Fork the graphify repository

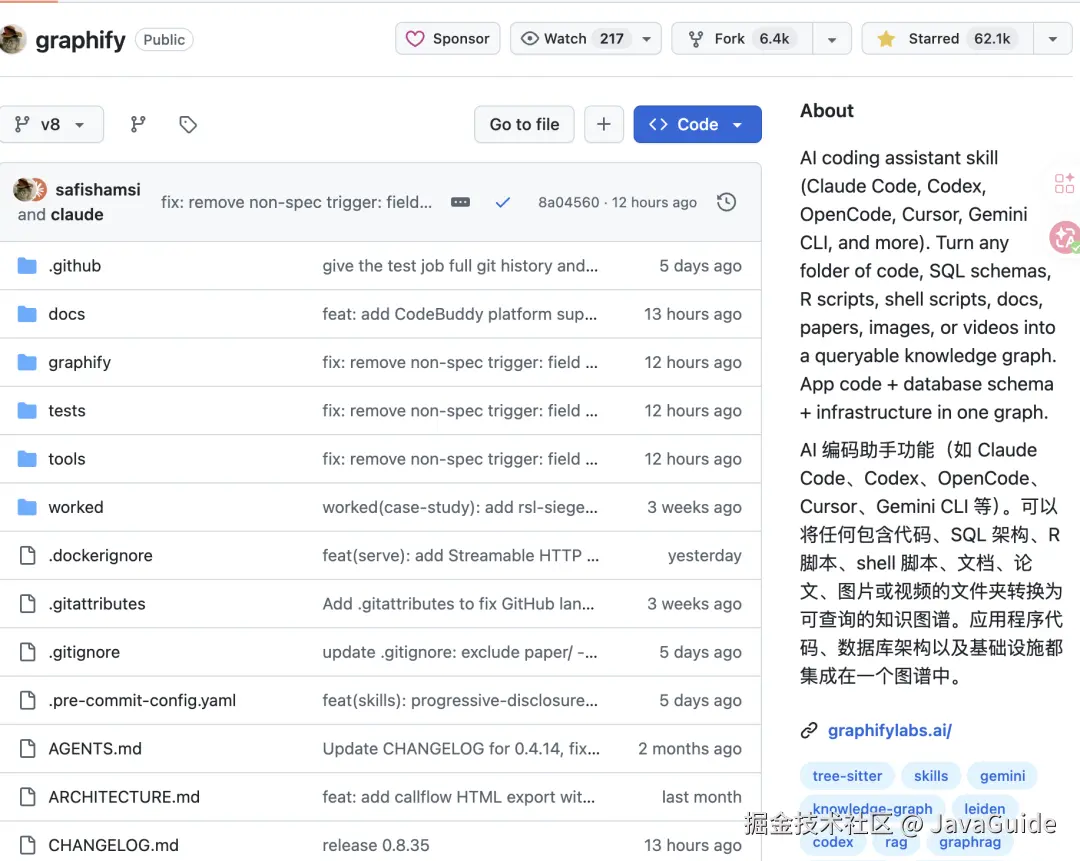point(742,39)
